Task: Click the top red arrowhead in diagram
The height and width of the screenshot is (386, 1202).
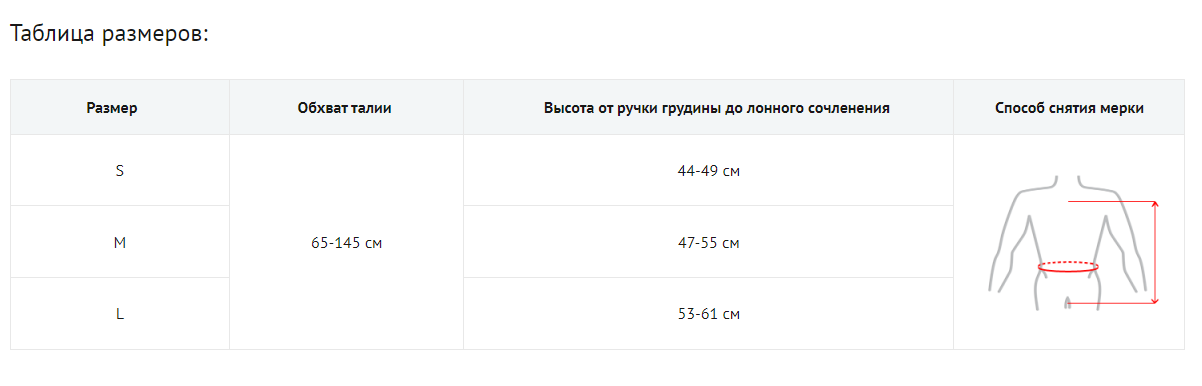Action: coord(1155,205)
